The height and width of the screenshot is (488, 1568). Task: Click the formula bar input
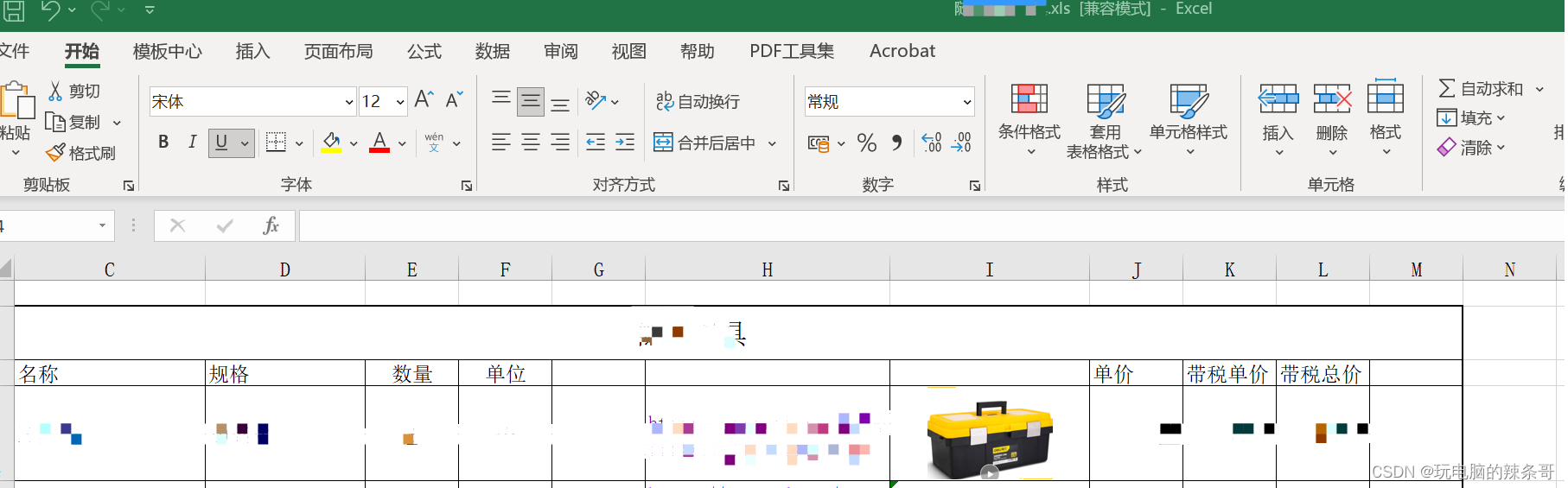click(x=932, y=226)
